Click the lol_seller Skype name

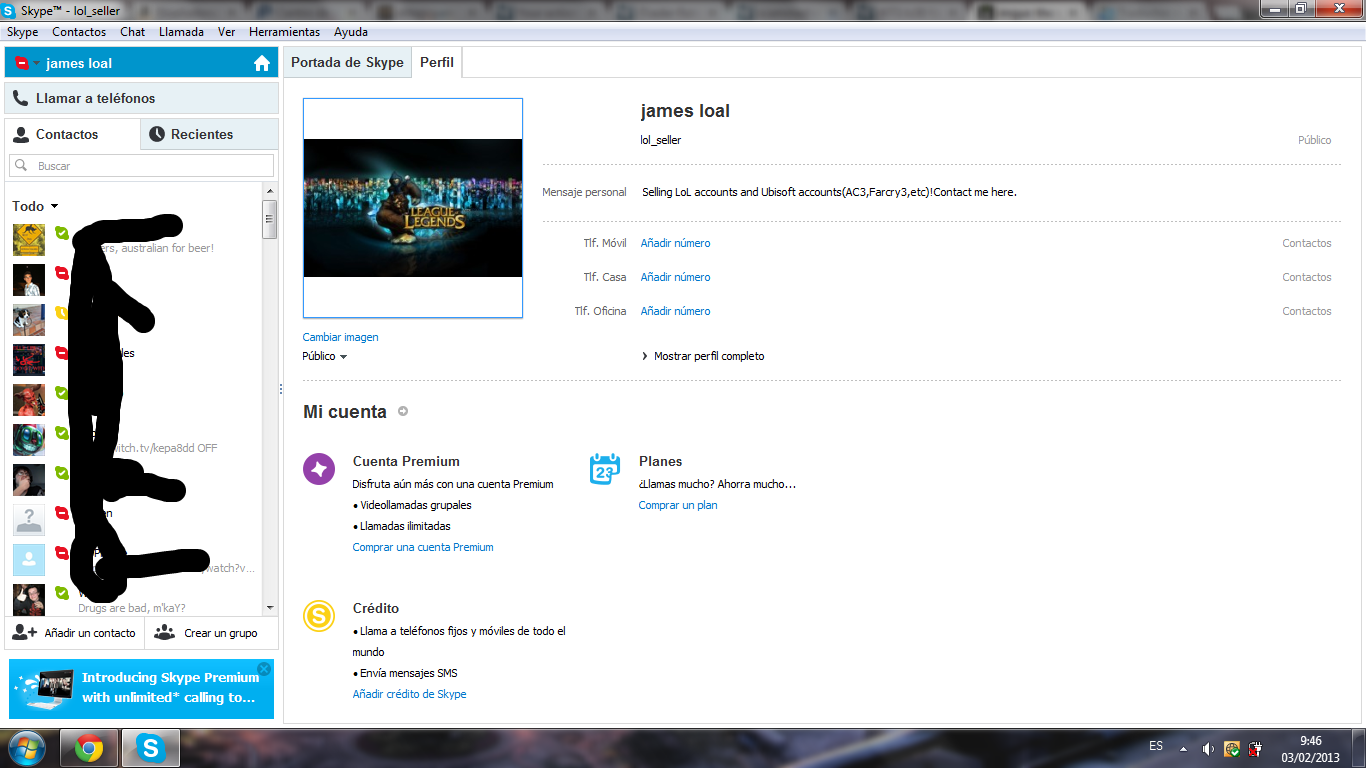tap(661, 140)
